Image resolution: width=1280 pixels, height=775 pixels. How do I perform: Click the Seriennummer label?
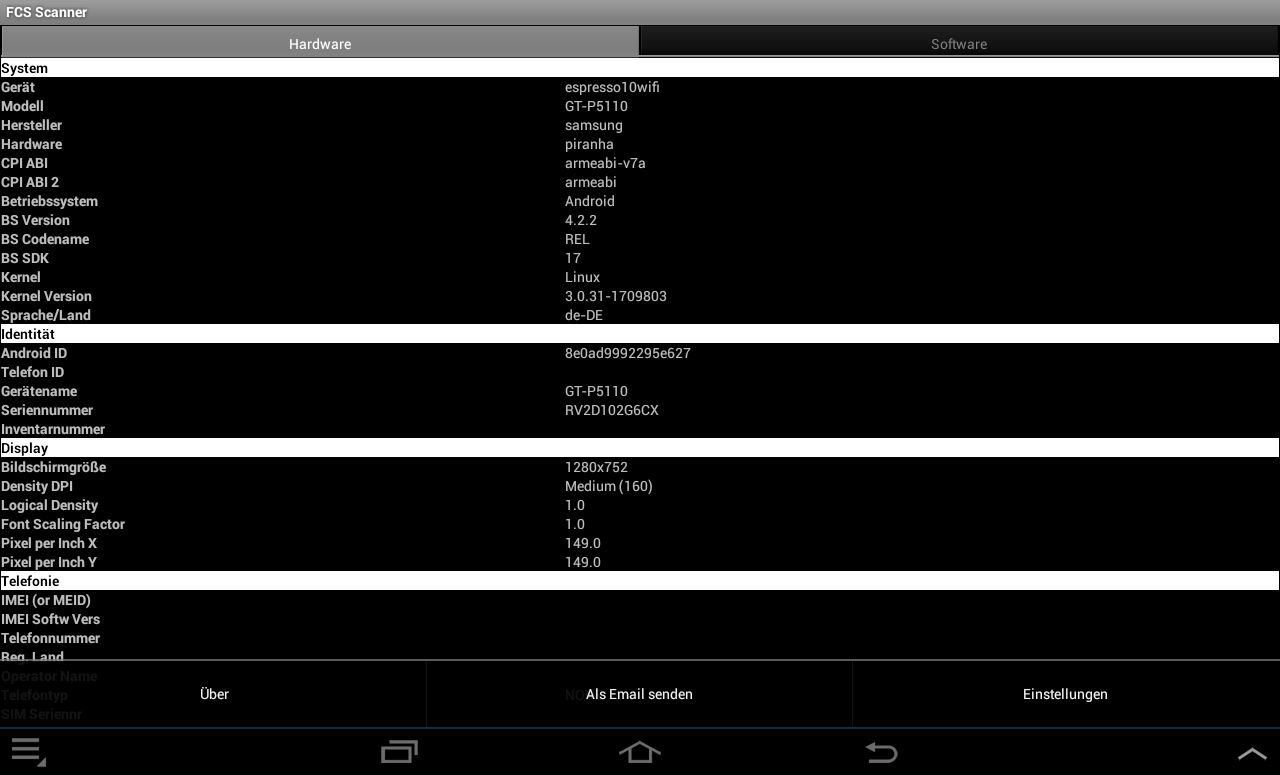[47, 410]
